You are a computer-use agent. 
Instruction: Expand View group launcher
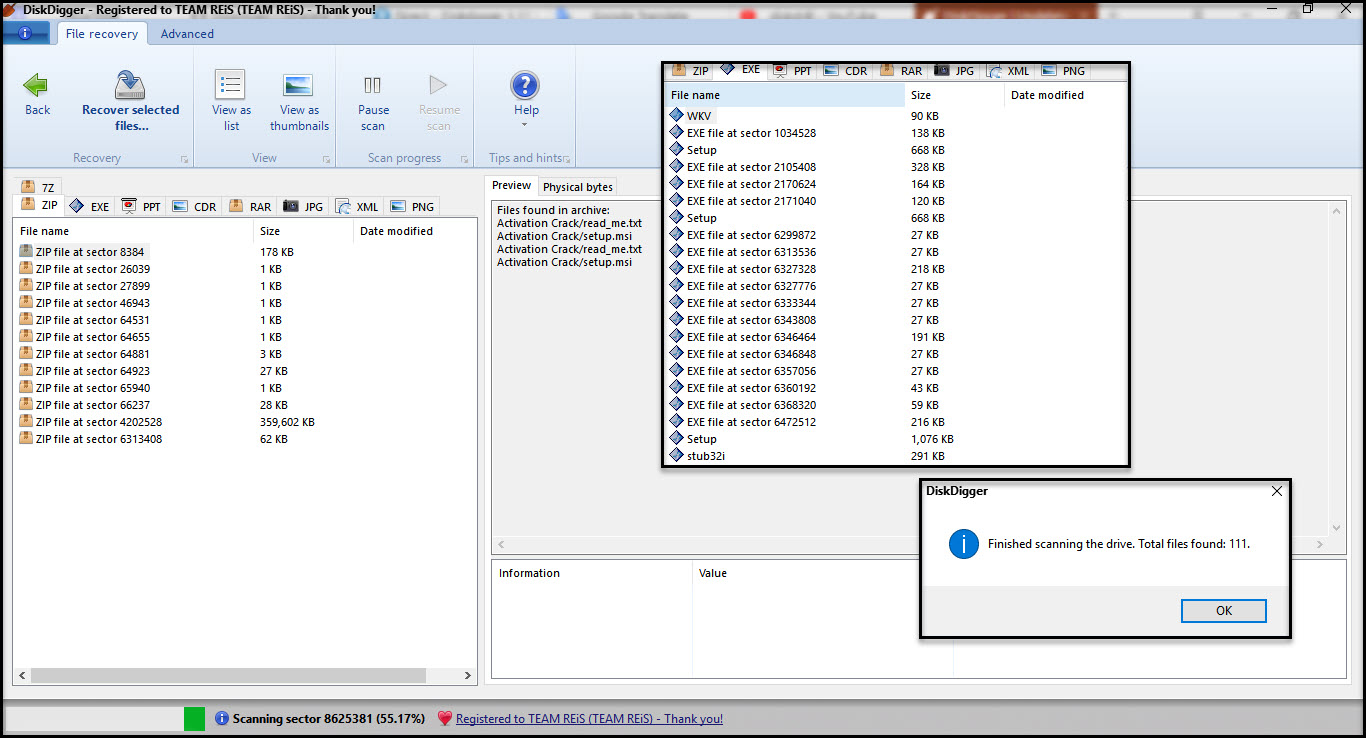click(327, 160)
